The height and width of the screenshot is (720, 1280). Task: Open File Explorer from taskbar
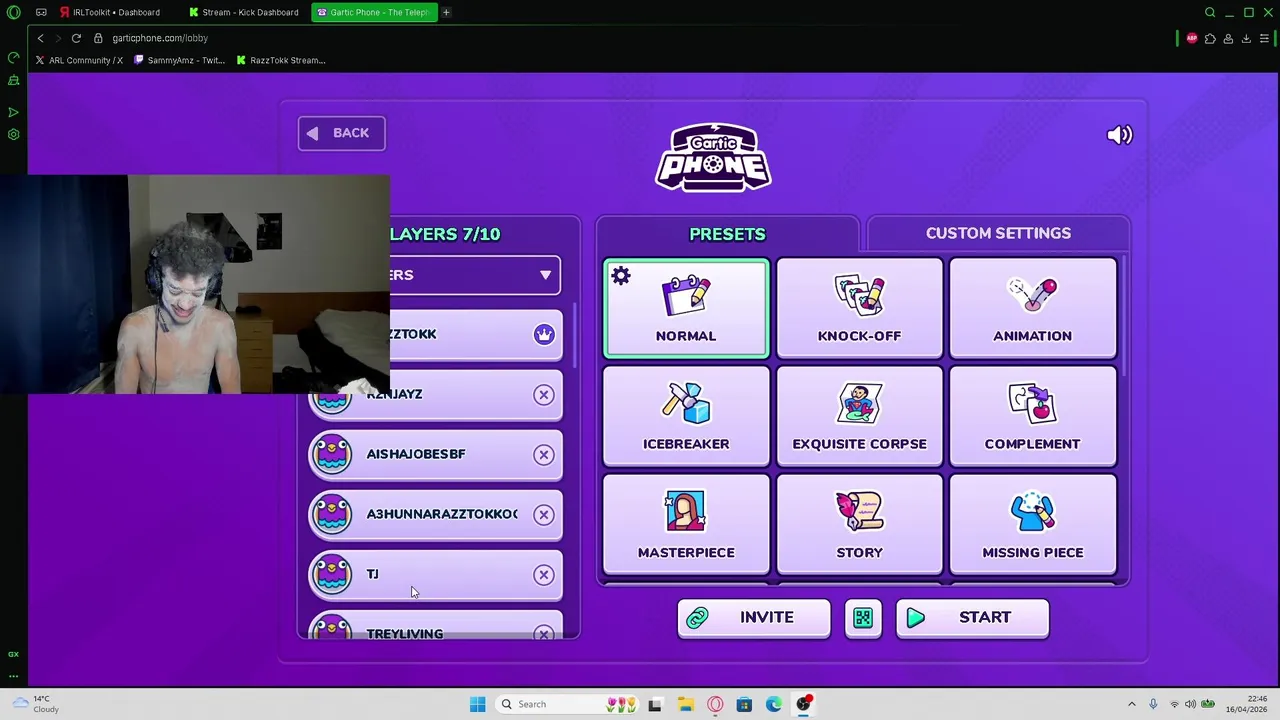tap(685, 704)
